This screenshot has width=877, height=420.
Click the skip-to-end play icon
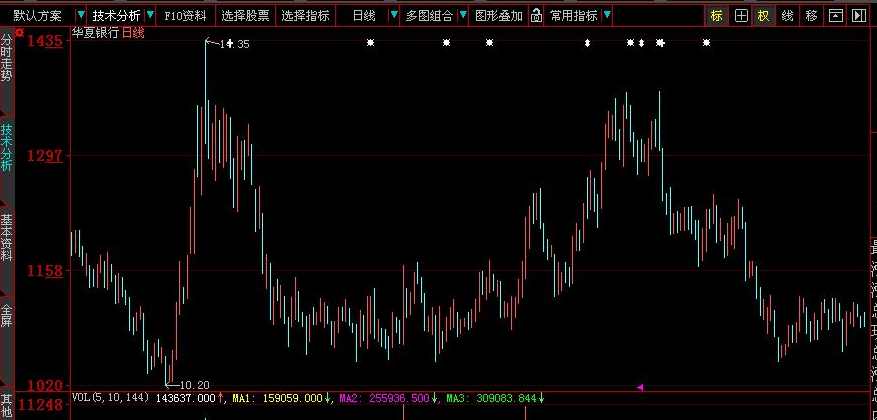[859, 16]
